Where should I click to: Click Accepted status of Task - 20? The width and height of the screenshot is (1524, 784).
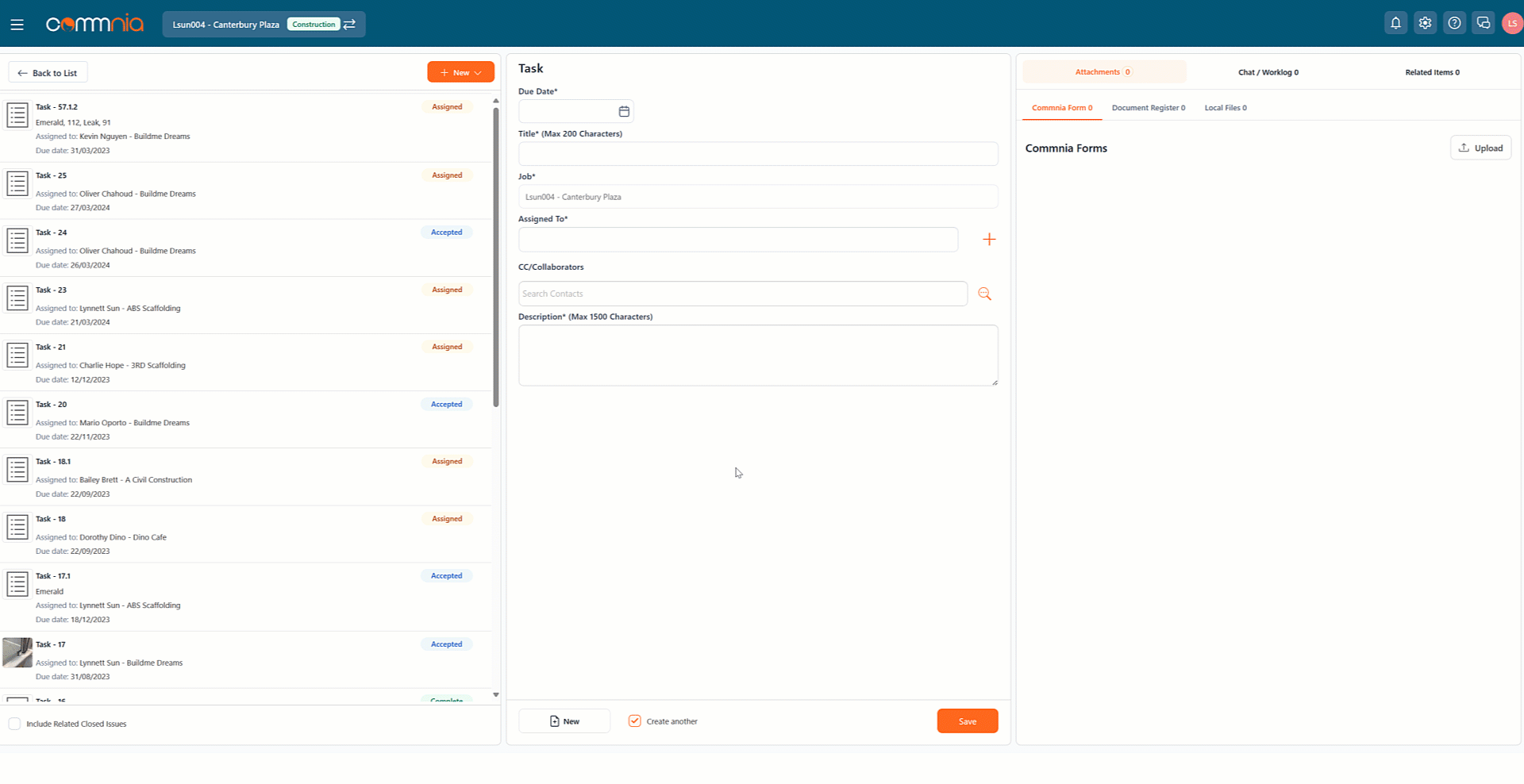(447, 405)
